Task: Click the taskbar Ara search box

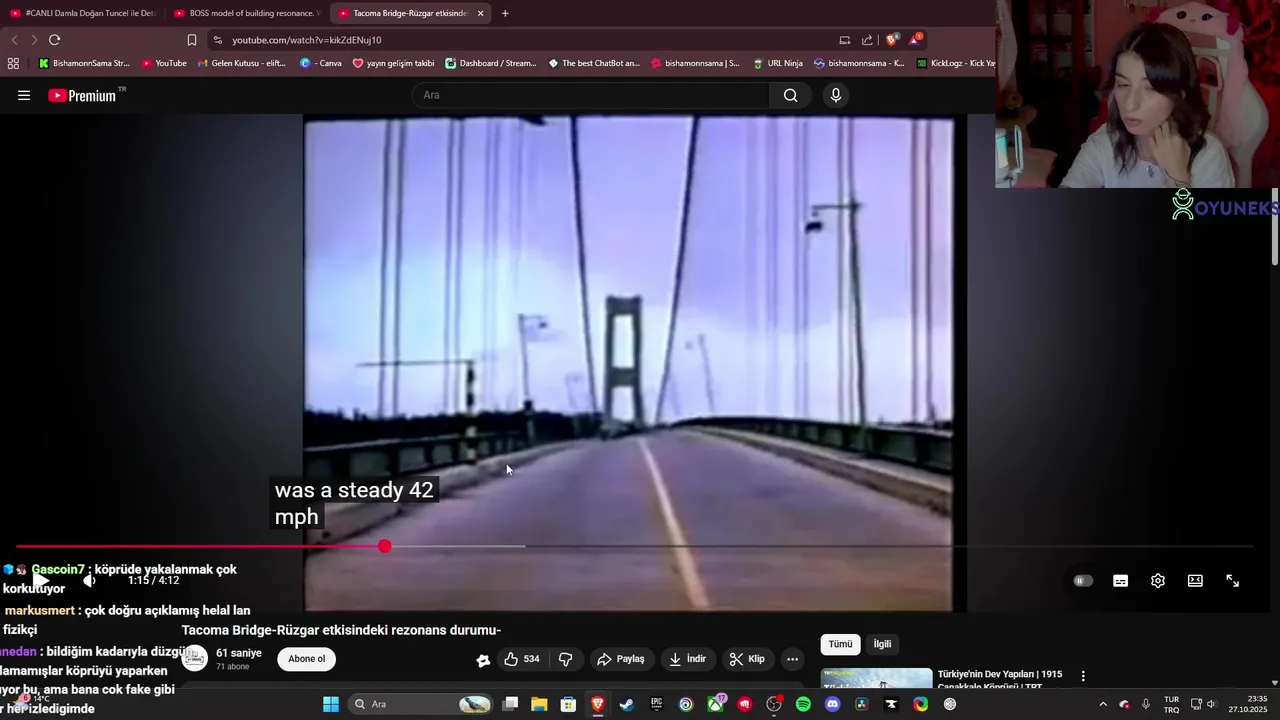Action: pos(422,704)
